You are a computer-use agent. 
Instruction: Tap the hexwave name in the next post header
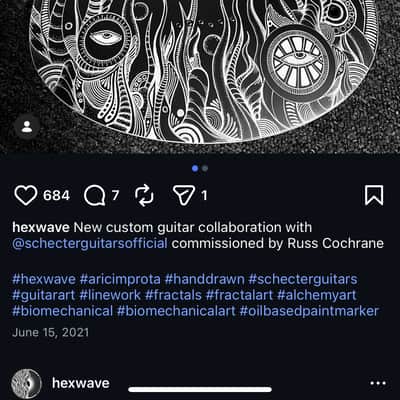pos(81,383)
